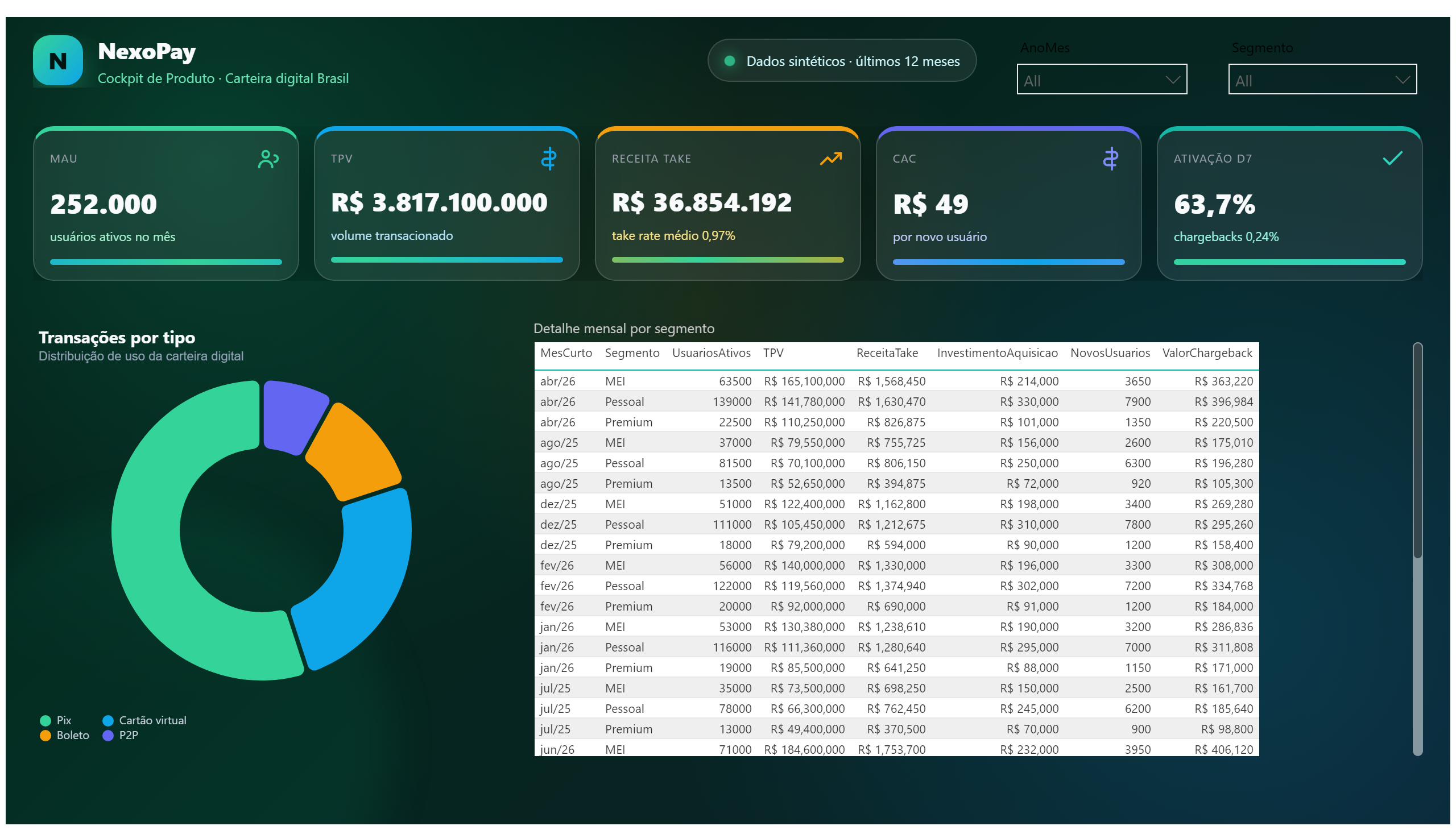The image size is (1456, 830).
Task: Click the NexoPay N logo icon
Action: tap(57, 60)
